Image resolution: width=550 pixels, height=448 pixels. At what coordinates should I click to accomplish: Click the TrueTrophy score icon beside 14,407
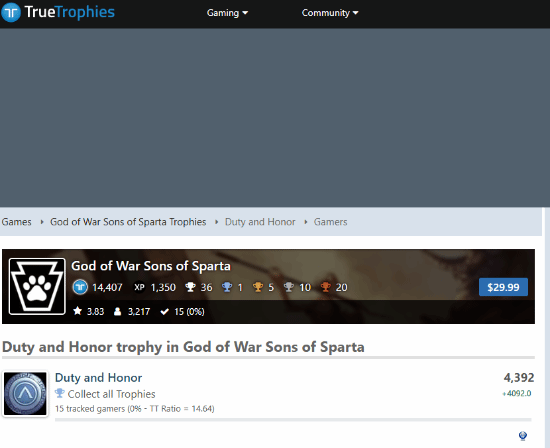[80, 287]
